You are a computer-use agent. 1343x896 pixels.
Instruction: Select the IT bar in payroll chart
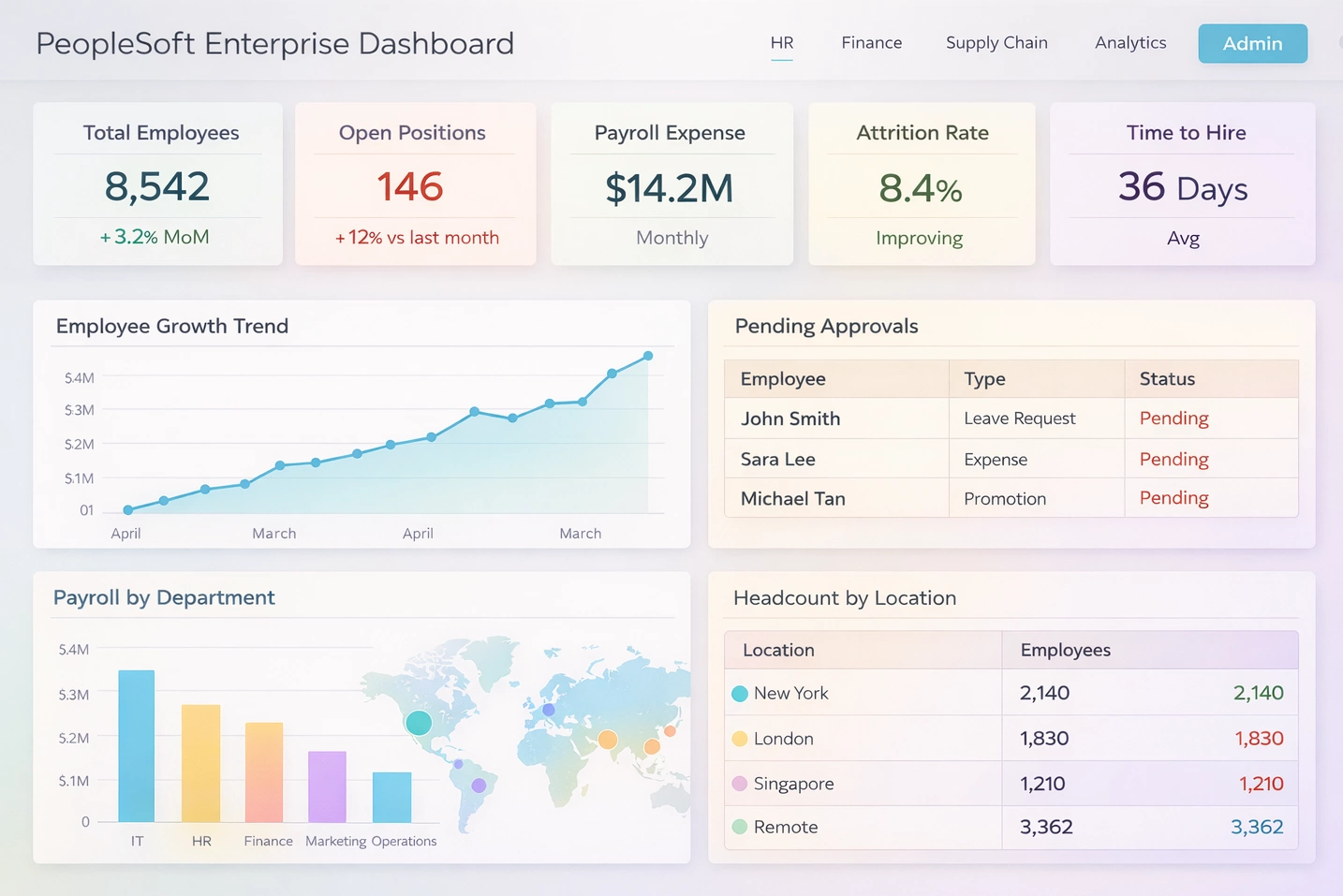(136, 744)
